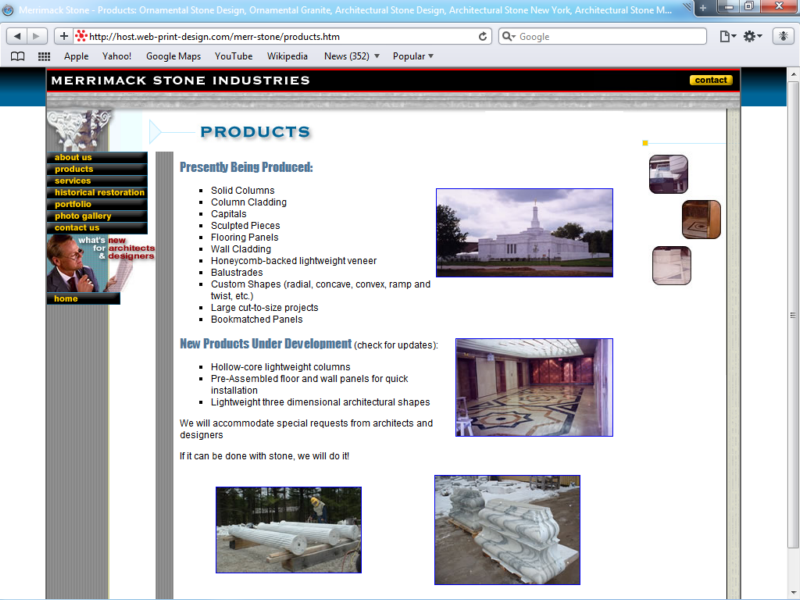Open the contact us nav item
This screenshot has width=800, height=600.
[x=97, y=228]
